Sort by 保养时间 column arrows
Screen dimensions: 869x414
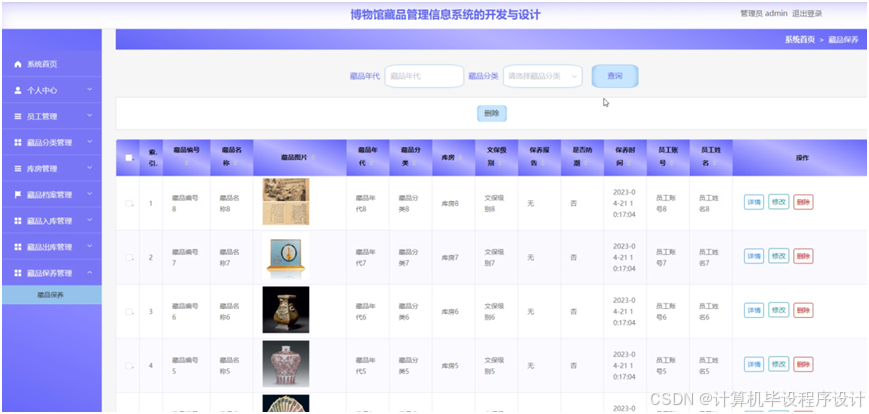tap(628, 163)
